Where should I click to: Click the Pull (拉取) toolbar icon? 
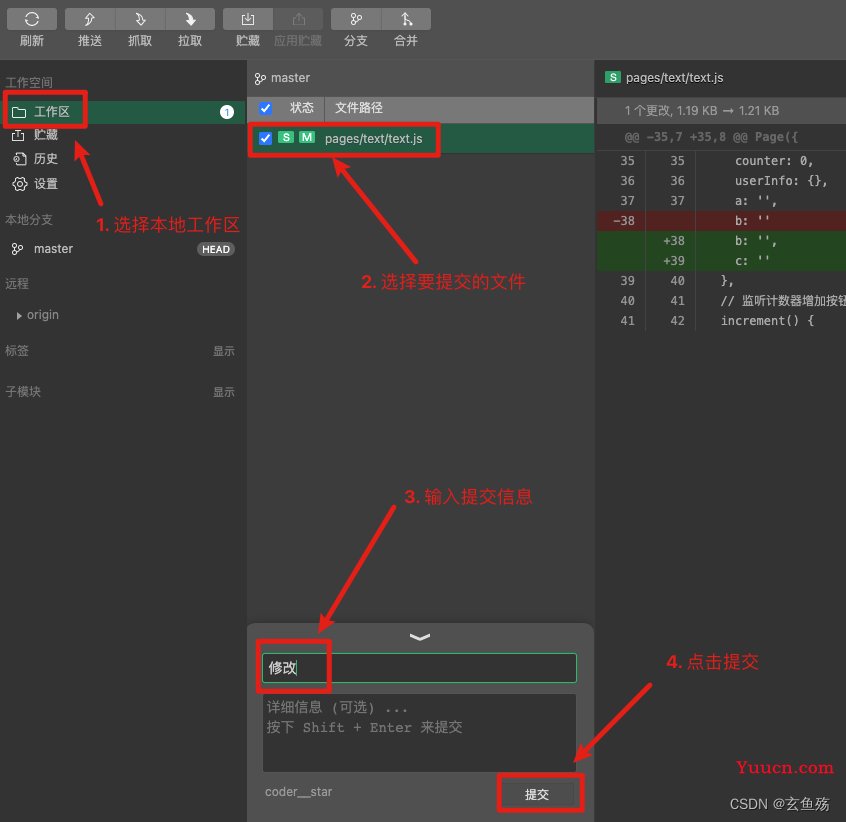click(x=190, y=19)
